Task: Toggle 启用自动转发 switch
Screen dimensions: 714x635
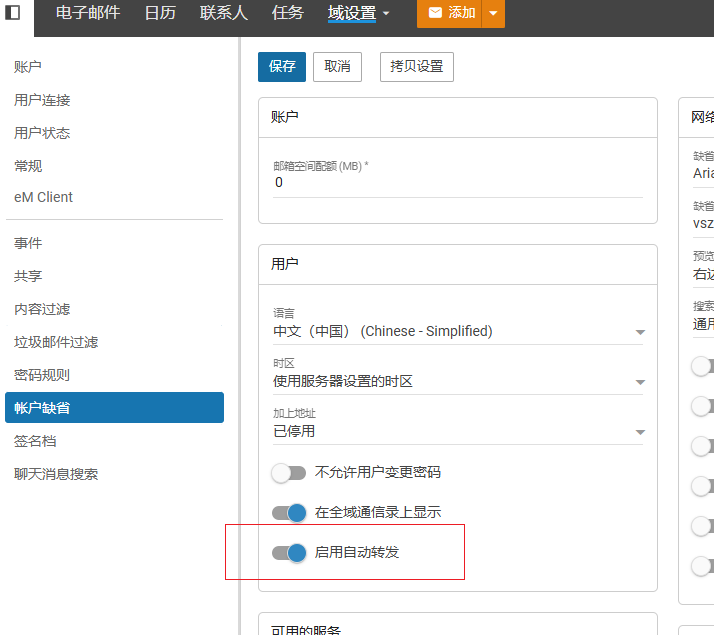Action: pyautogui.click(x=289, y=553)
